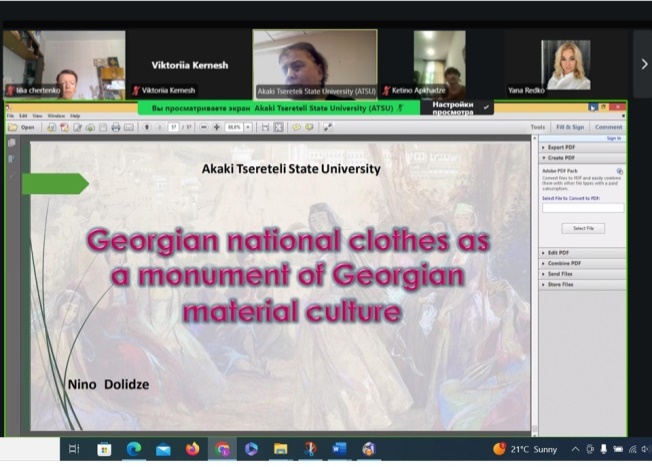Show hidden system tray icons chevron
Image resolution: width=652 pixels, height=467 pixels.
(575, 449)
